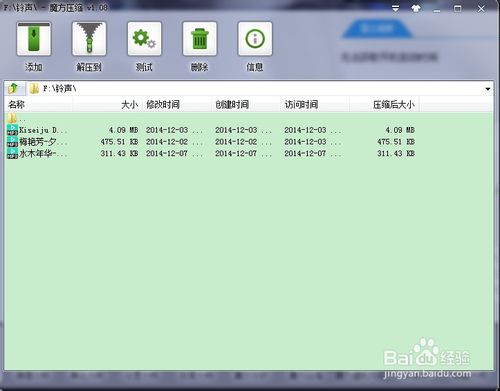Sort by 大小 column header

tap(107, 105)
